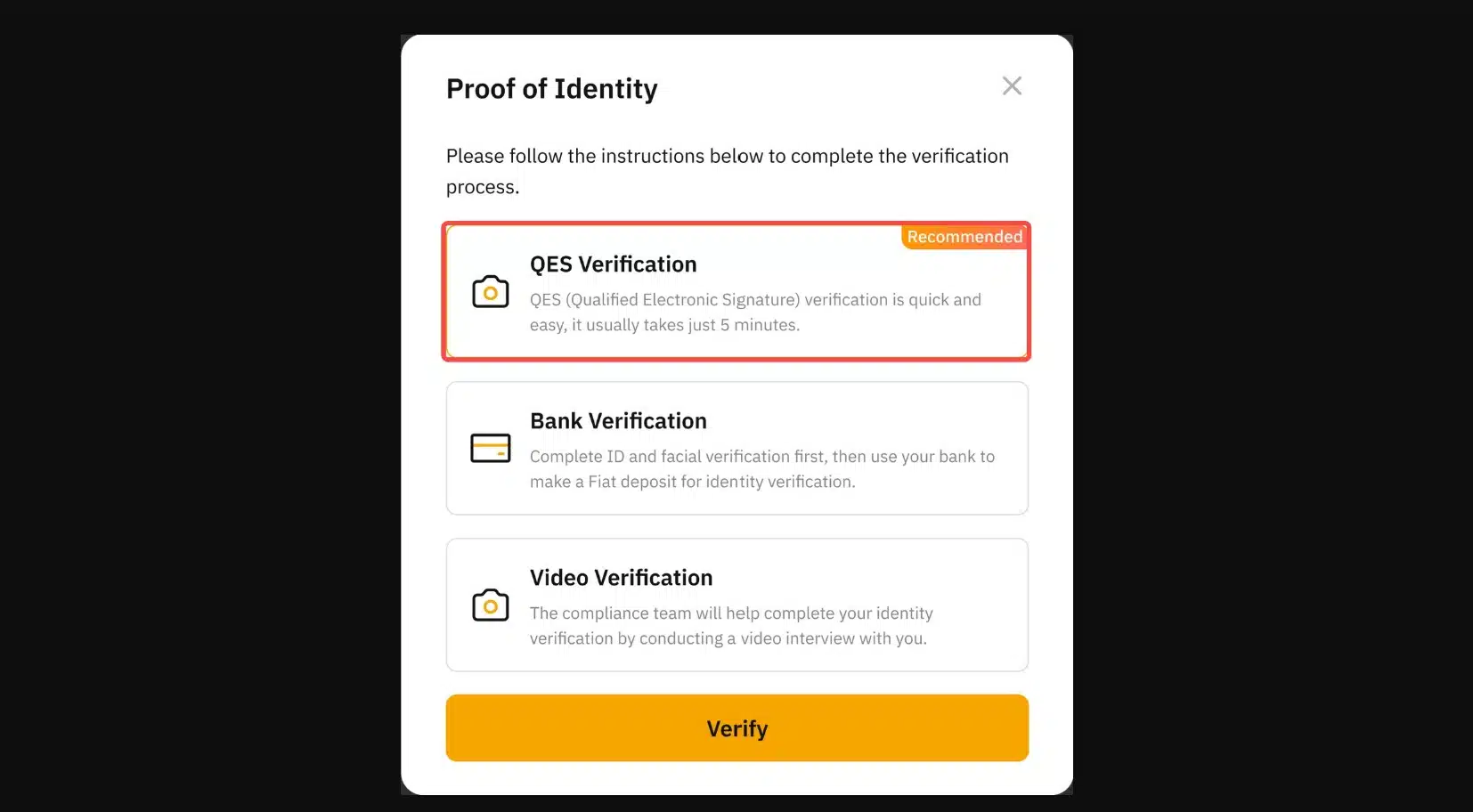
Task: Click the lens circle inside the QES camera icon
Action: (x=490, y=294)
